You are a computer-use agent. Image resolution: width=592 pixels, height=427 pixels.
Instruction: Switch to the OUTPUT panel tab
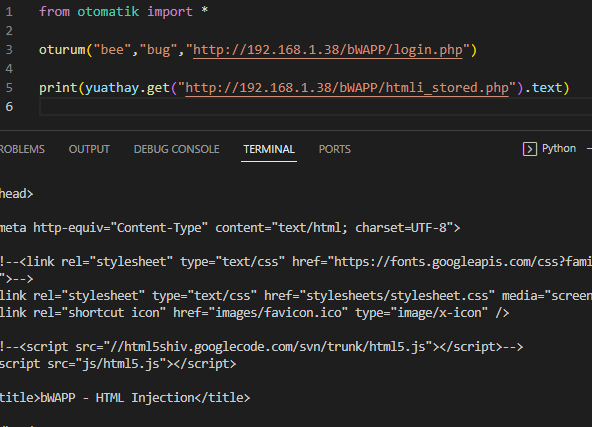[x=89, y=149]
